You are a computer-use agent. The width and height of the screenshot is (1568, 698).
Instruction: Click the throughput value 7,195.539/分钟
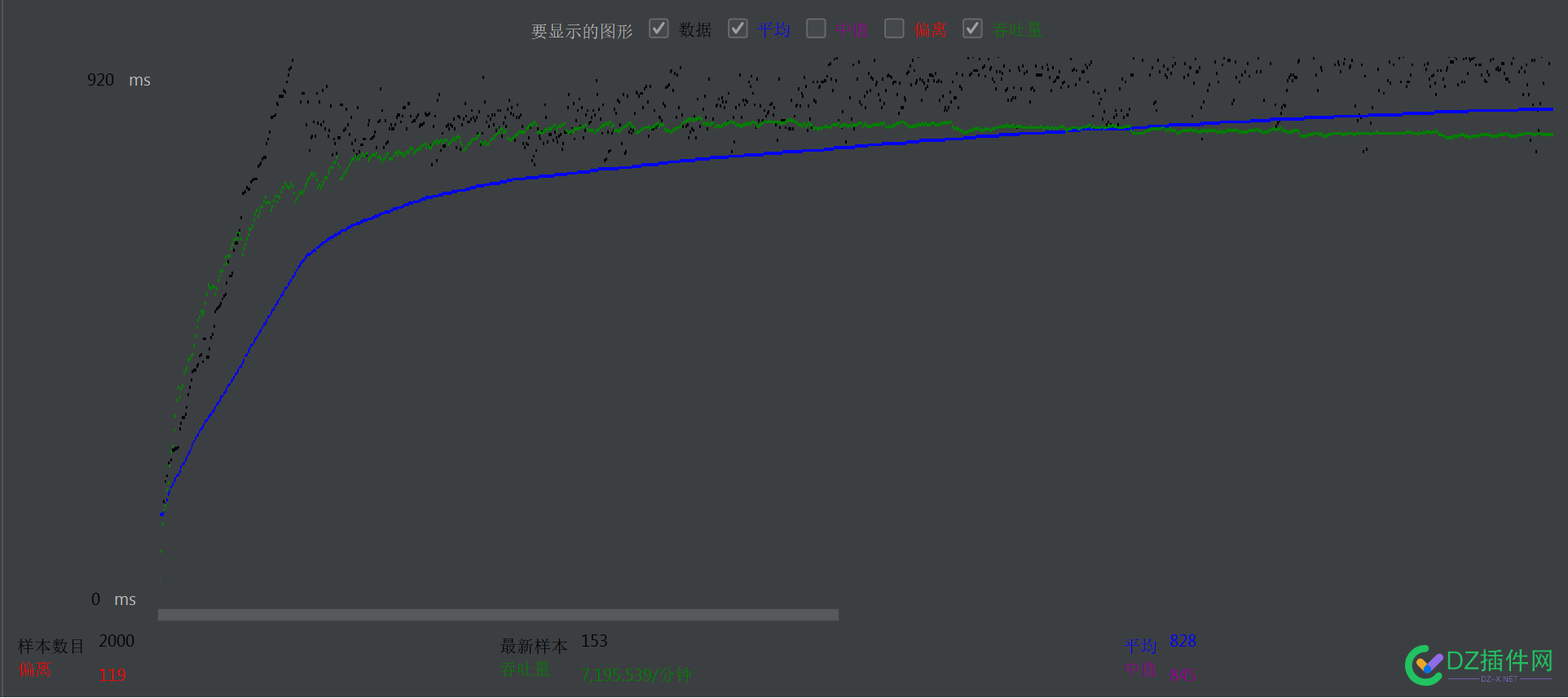coord(636,675)
